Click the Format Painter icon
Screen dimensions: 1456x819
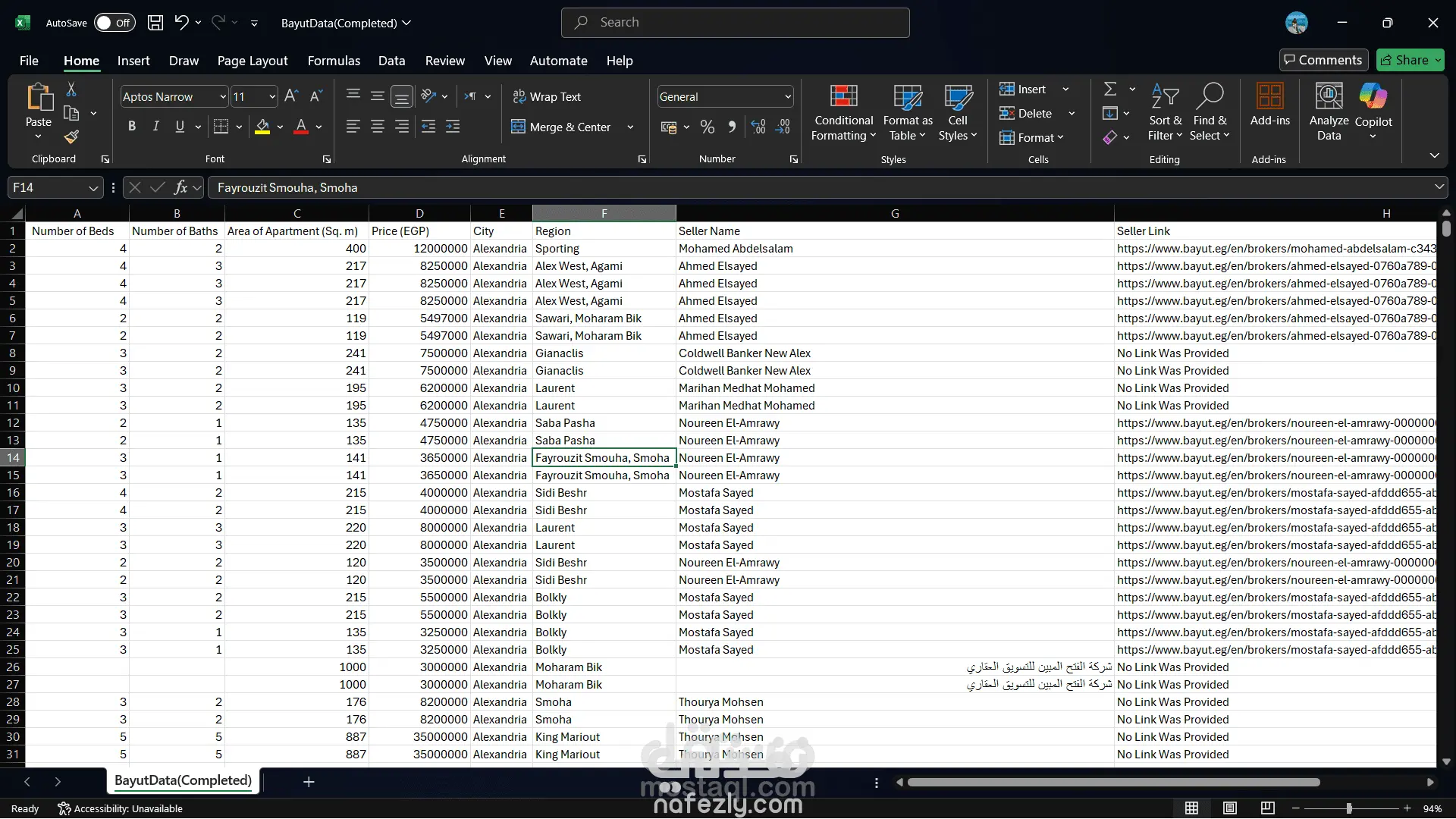point(71,136)
